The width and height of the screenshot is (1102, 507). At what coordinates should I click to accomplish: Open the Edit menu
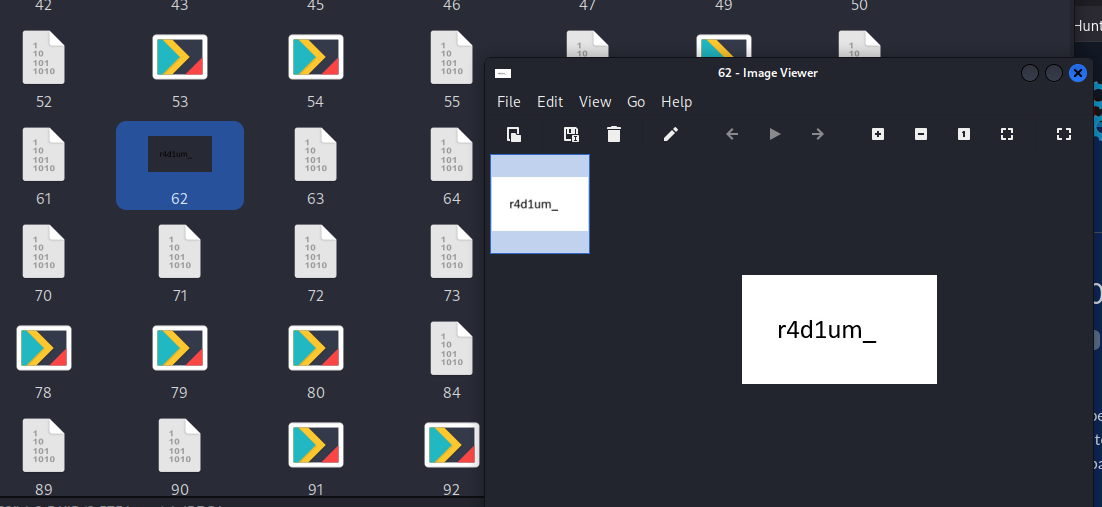pos(550,102)
